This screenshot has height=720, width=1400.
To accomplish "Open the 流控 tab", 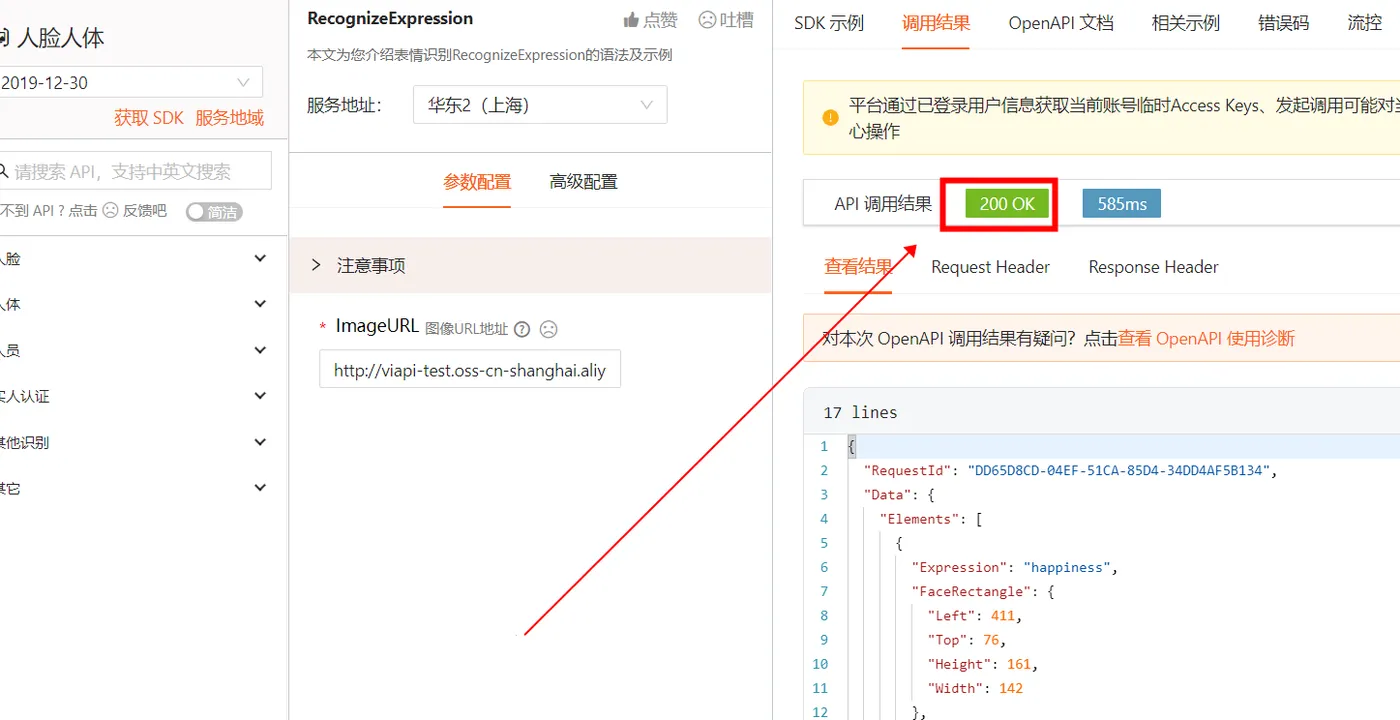I will 1364,22.
